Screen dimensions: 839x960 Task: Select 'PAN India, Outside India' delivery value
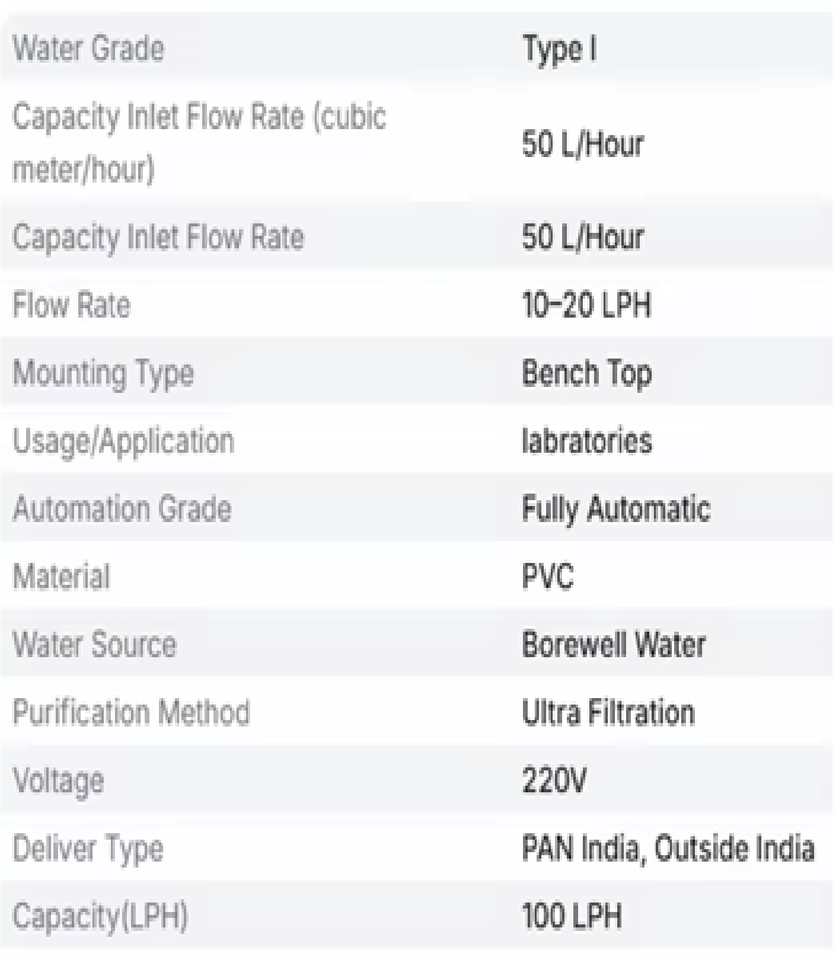pos(668,849)
